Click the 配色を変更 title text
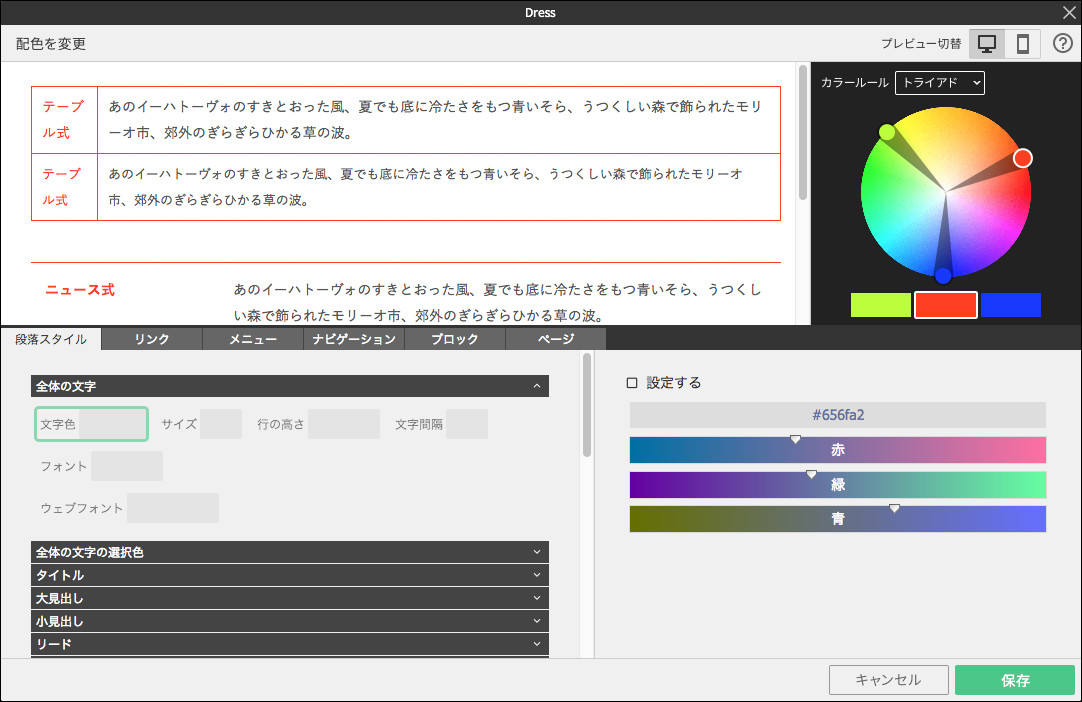Screen dimensions: 1082x702 pyautogui.click(x=51, y=44)
